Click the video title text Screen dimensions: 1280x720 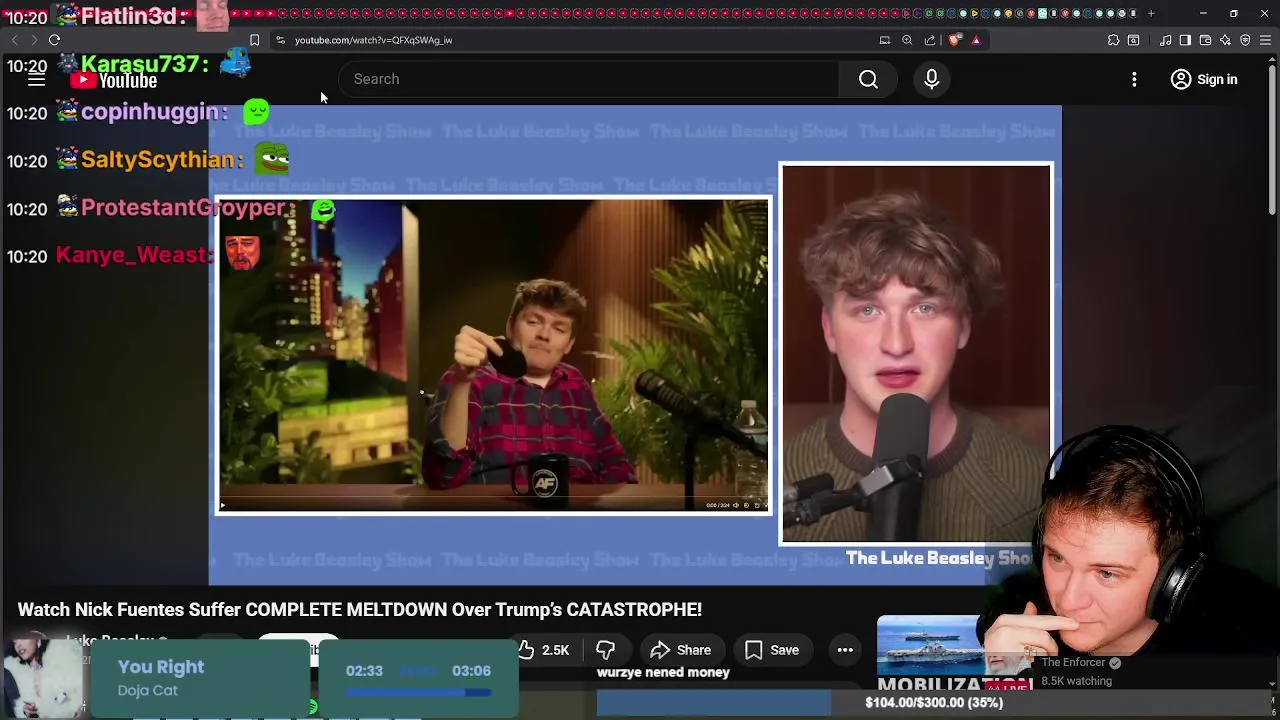[360, 609]
